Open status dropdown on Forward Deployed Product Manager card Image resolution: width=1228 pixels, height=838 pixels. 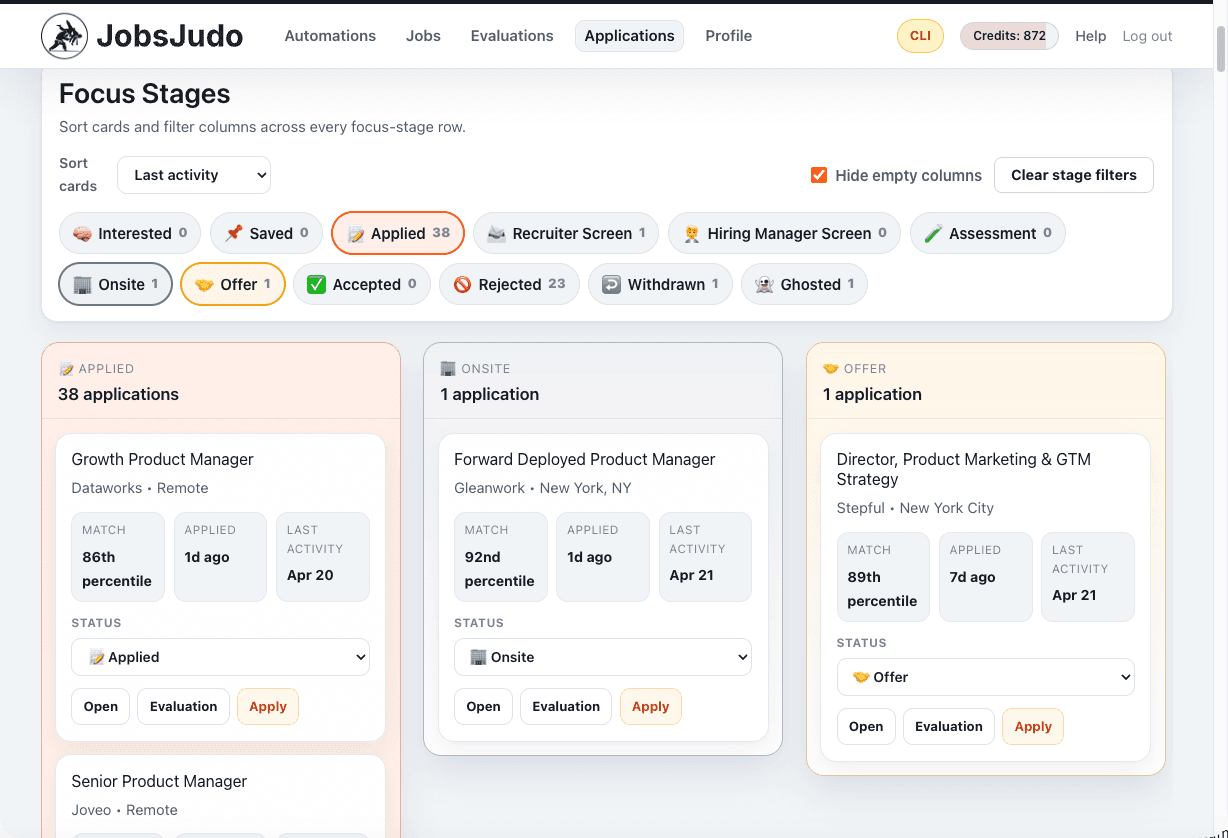(x=603, y=657)
